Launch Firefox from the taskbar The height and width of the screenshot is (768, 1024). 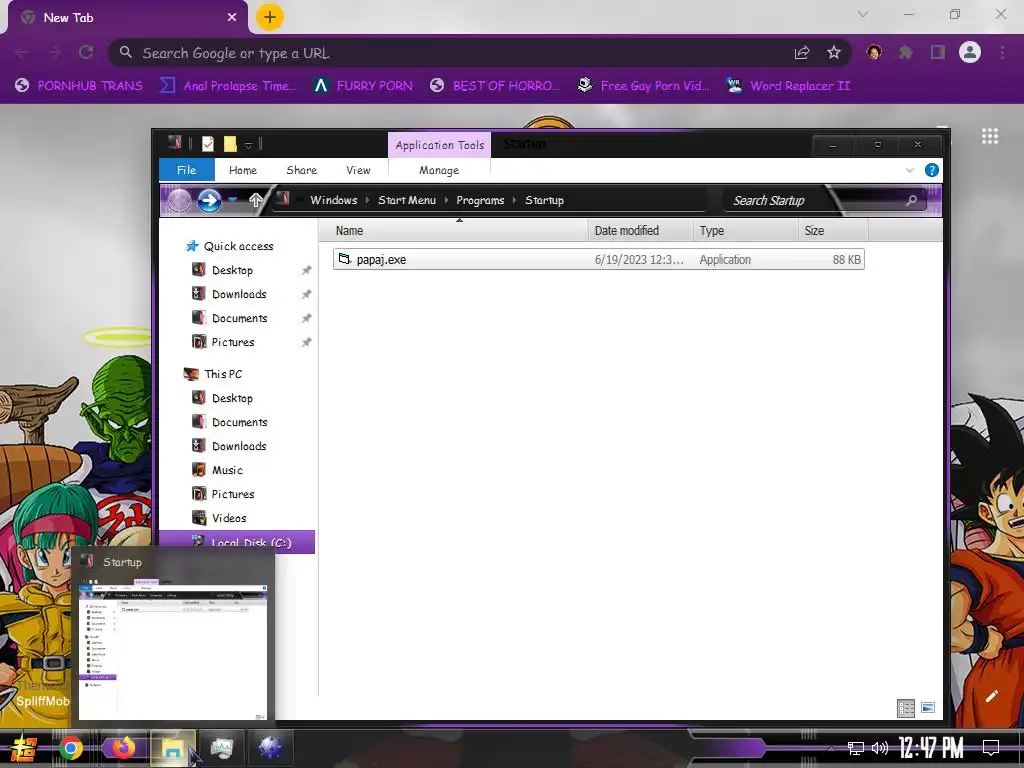(122, 748)
